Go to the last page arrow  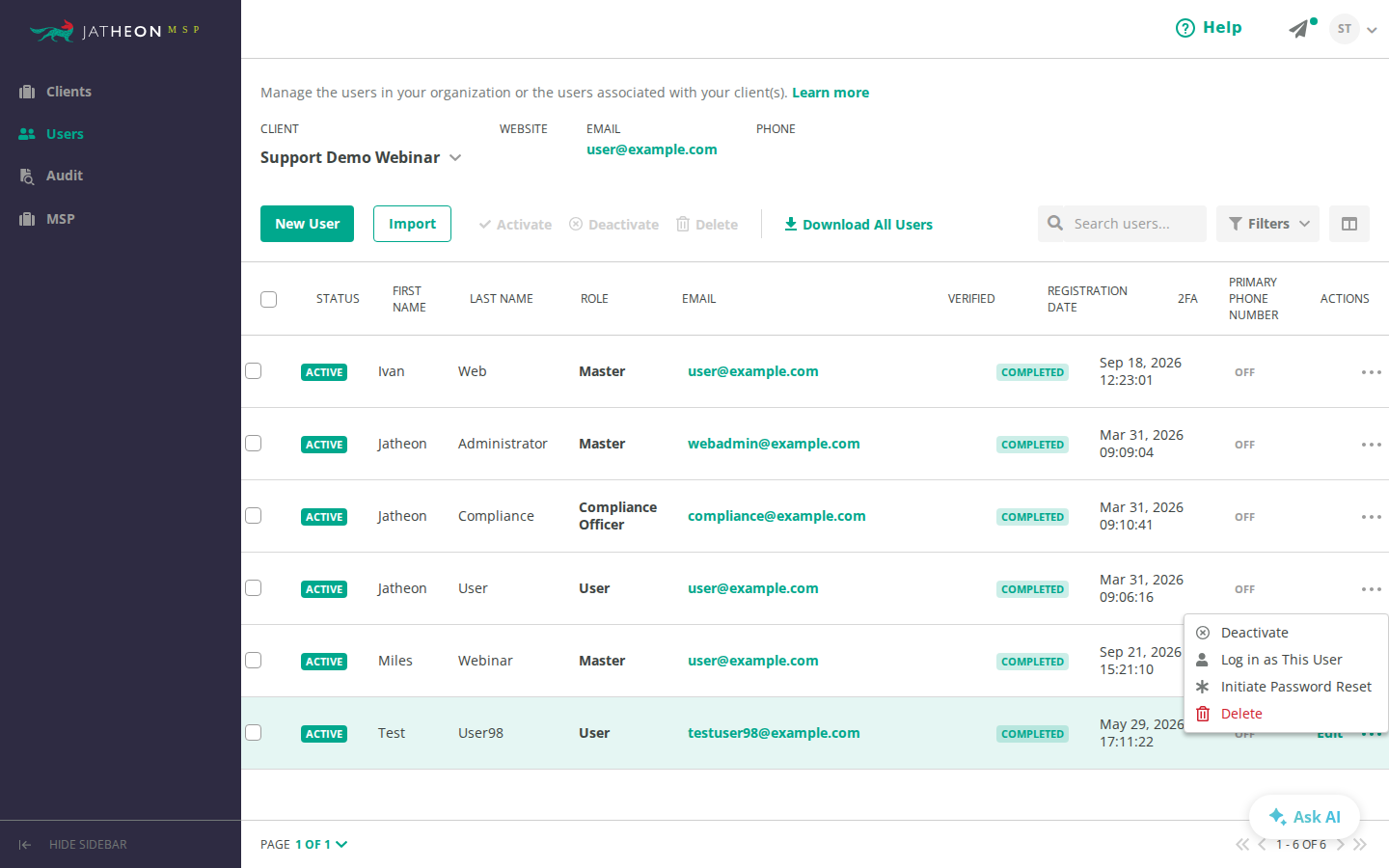click(1360, 845)
